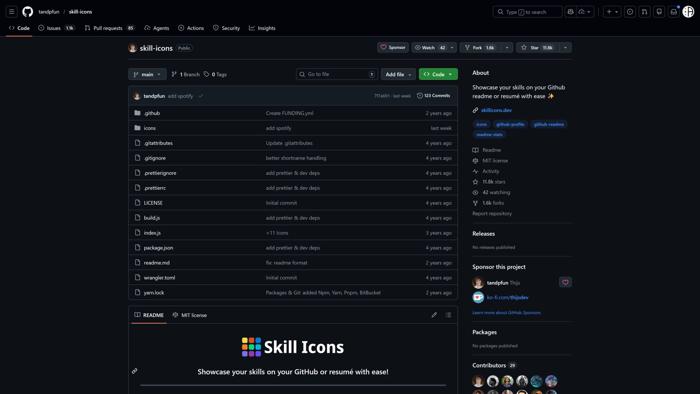Screen dimensions: 700x394
Task: Open the wrangler.toml file
Action: (159, 278)
